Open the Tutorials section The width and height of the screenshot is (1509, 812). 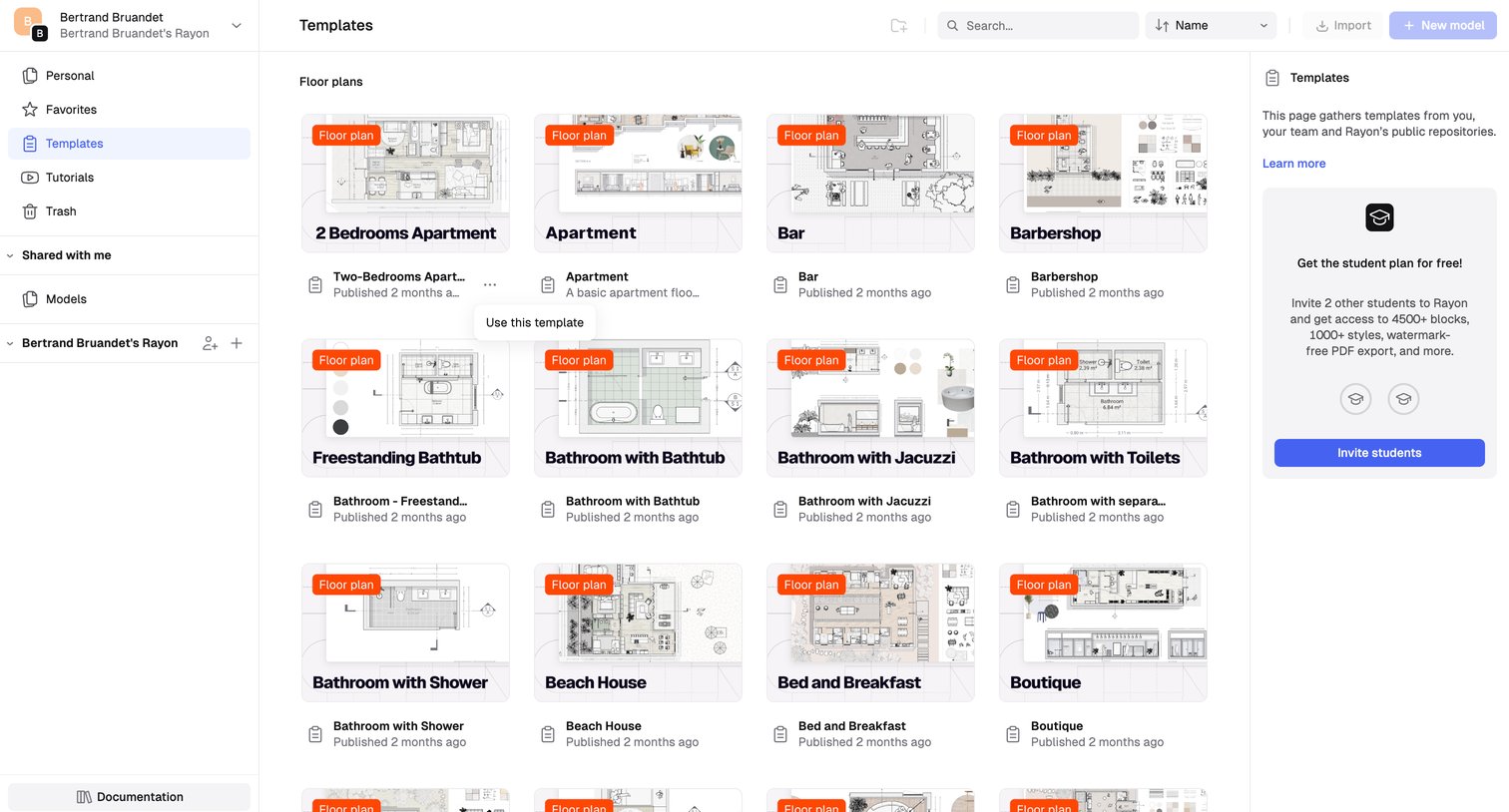pyautogui.click(x=129, y=178)
